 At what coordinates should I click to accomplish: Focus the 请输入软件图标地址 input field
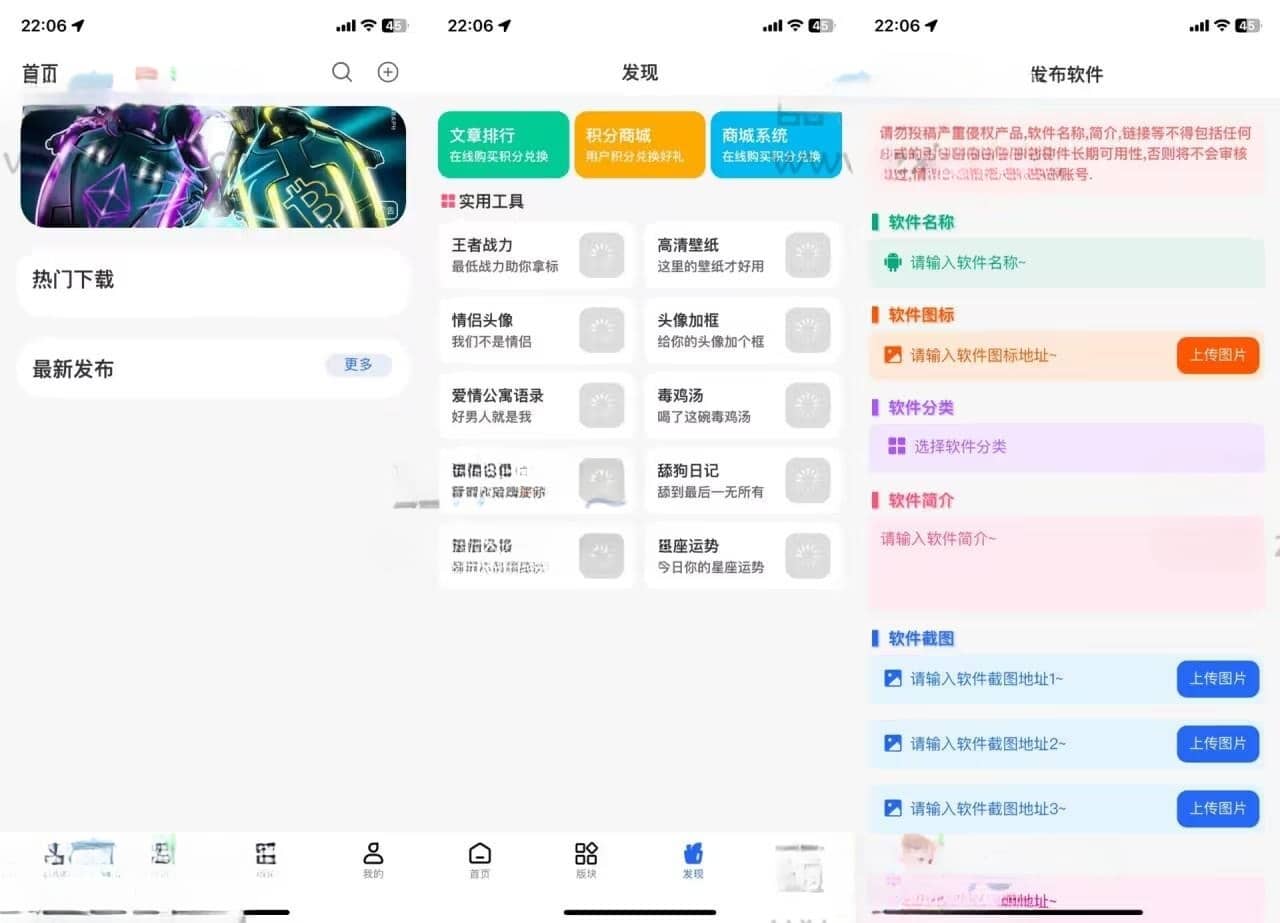(1022, 355)
